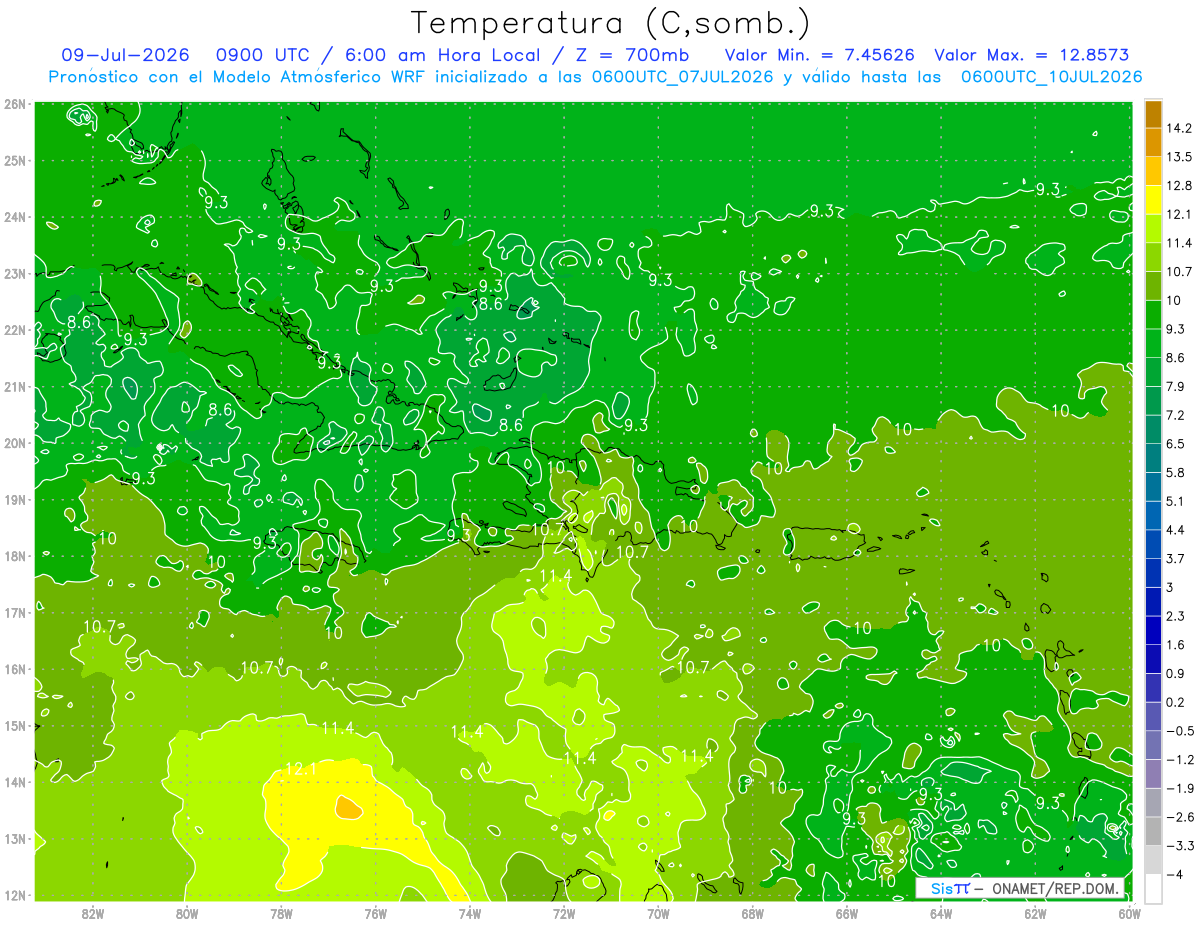Click the 78W longitude axis label
The image size is (1200, 927).
pyautogui.click(x=281, y=913)
